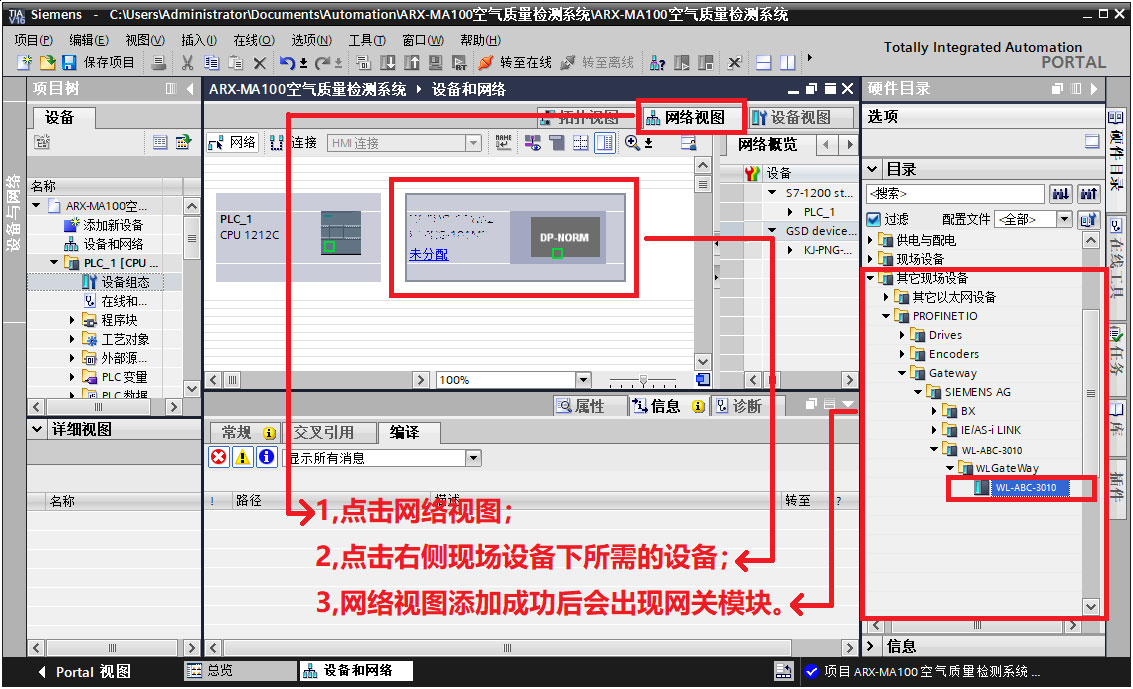Open the 编辑(E) menu
This screenshot has width=1133, height=689.
coord(89,40)
